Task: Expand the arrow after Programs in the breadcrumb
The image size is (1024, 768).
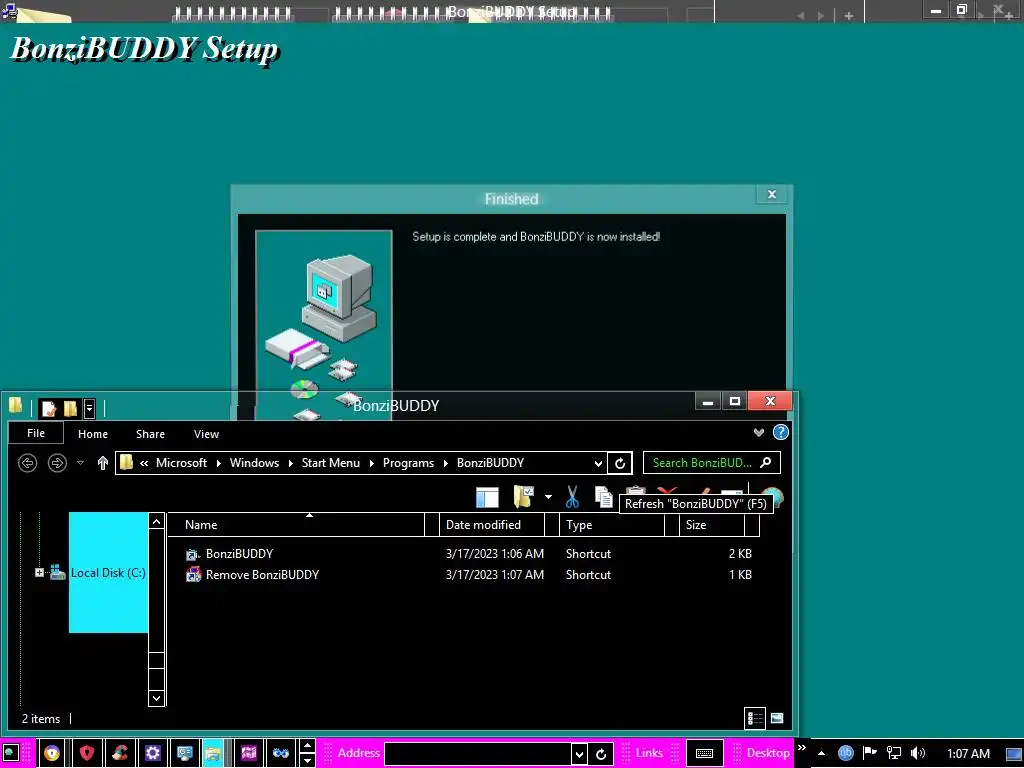Action: point(445,463)
